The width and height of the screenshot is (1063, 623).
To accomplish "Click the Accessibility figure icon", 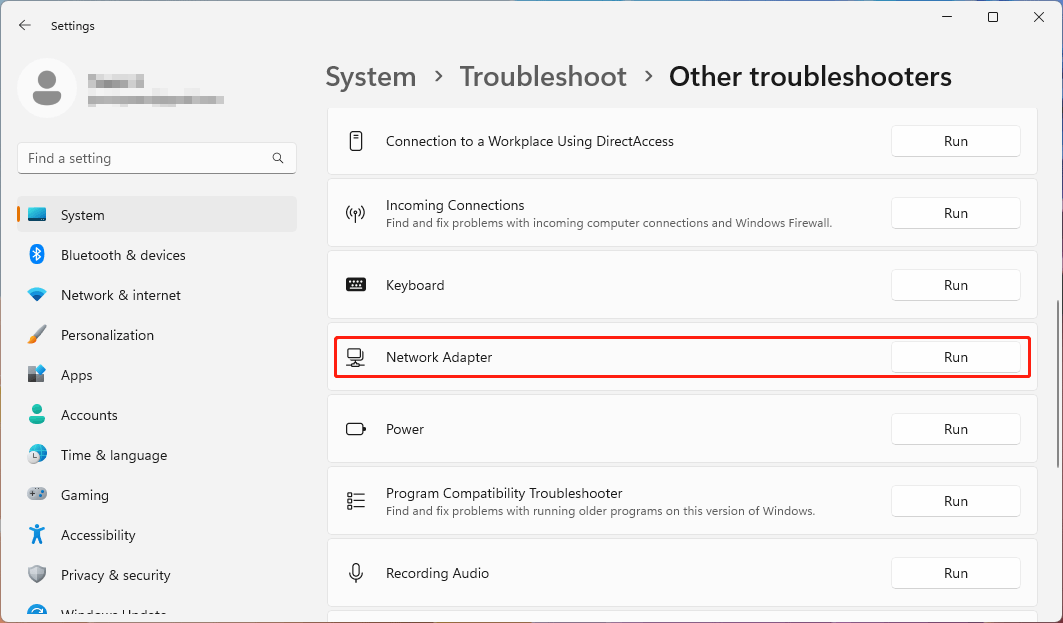I will pyautogui.click(x=37, y=534).
